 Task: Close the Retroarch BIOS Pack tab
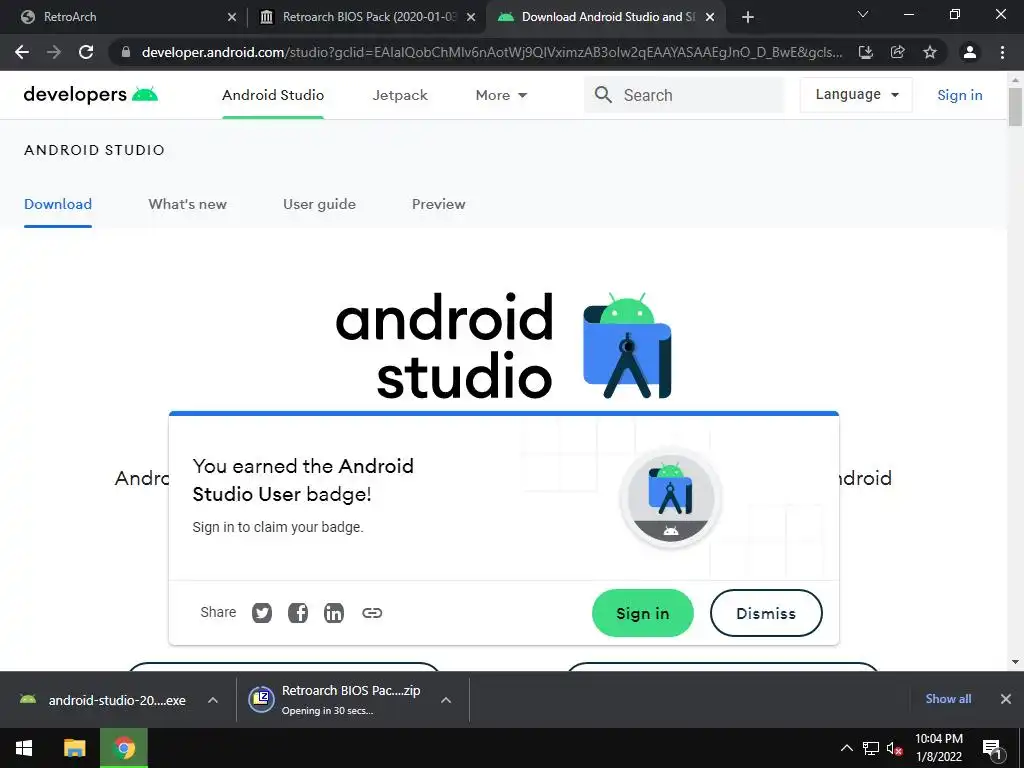[471, 17]
